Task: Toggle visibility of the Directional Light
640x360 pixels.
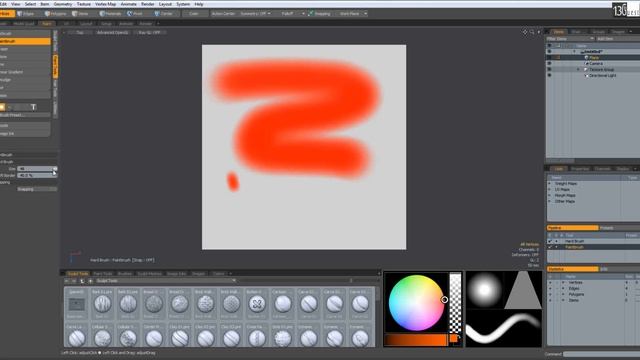Action: click(x=549, y=76)
